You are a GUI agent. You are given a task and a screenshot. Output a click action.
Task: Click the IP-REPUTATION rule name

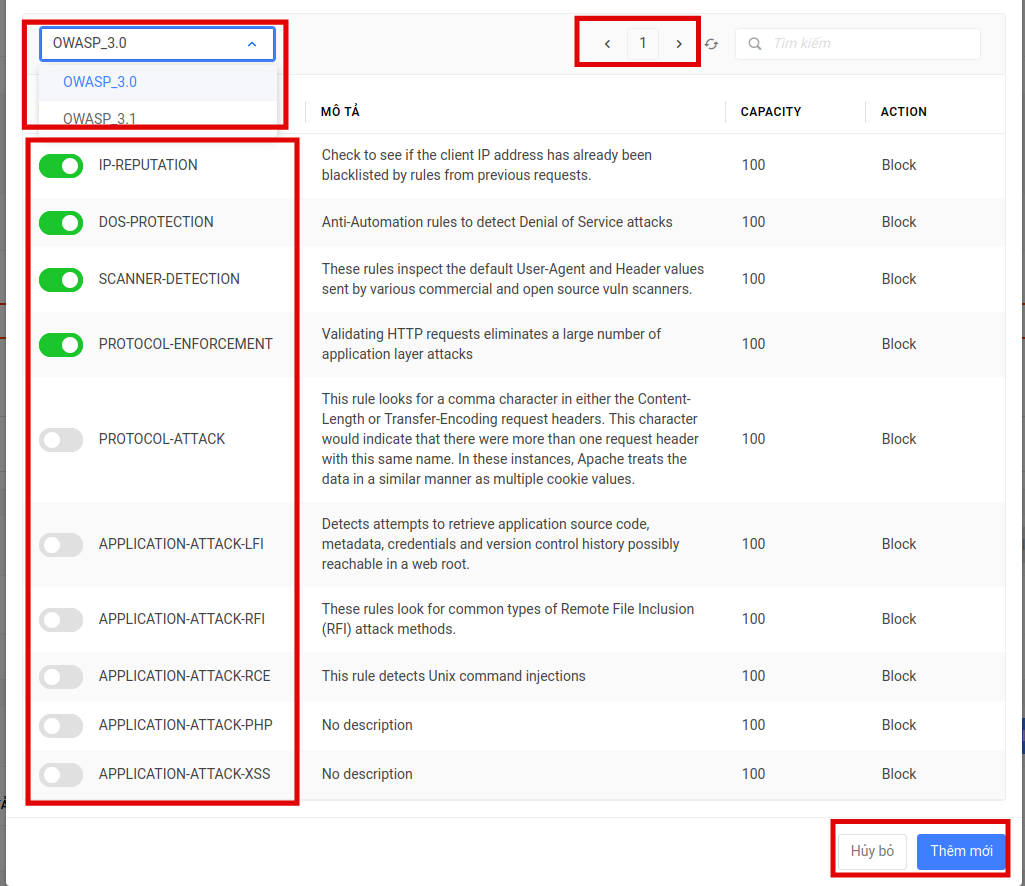point(148,165)
